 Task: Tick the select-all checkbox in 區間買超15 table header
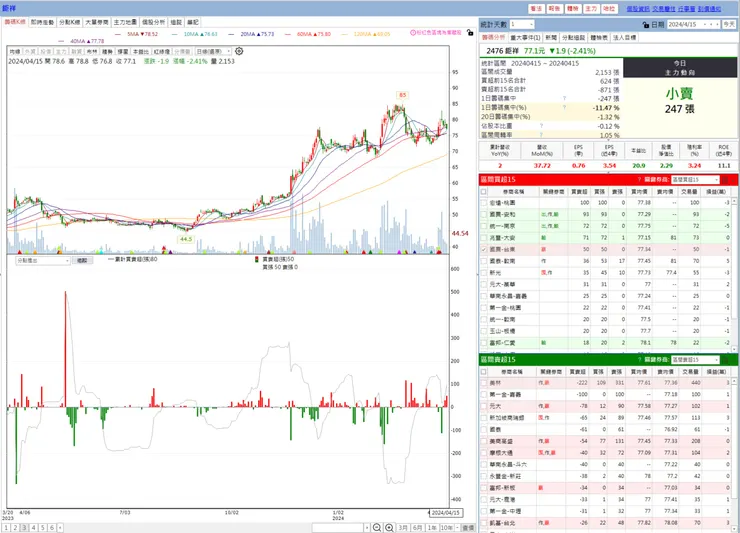coord(483,192)
